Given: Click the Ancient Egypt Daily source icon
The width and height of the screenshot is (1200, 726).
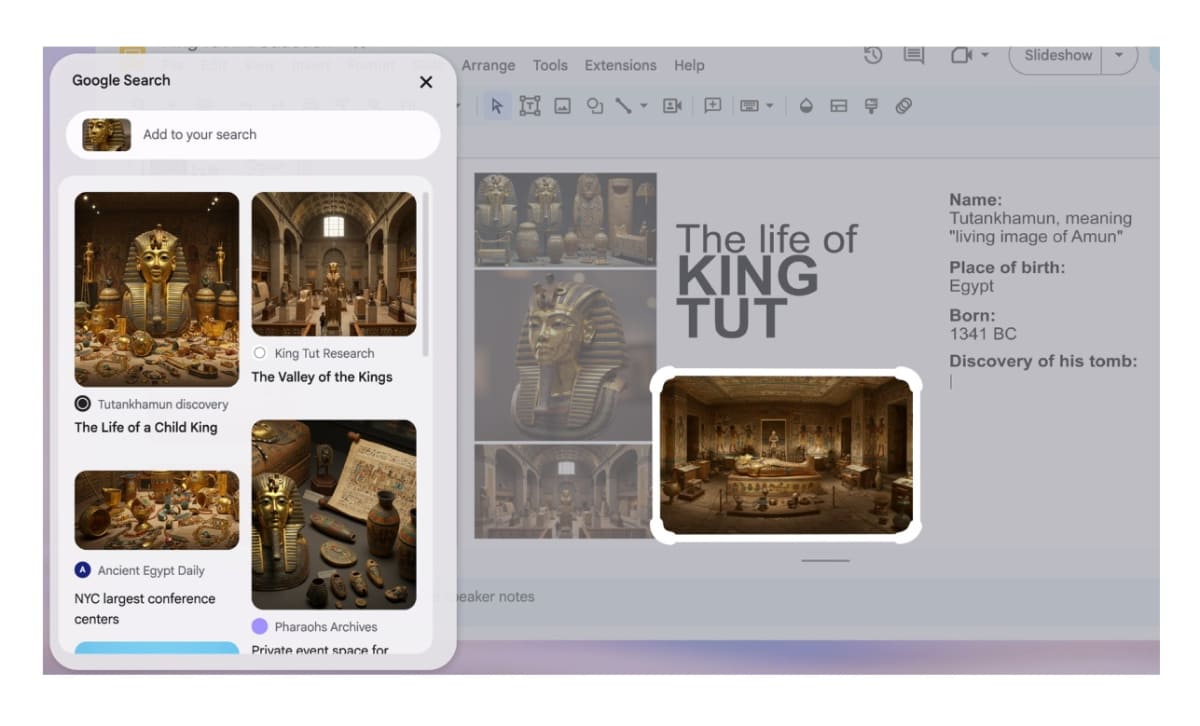Looking at the screenshot, I should click(x=83, y=570).
